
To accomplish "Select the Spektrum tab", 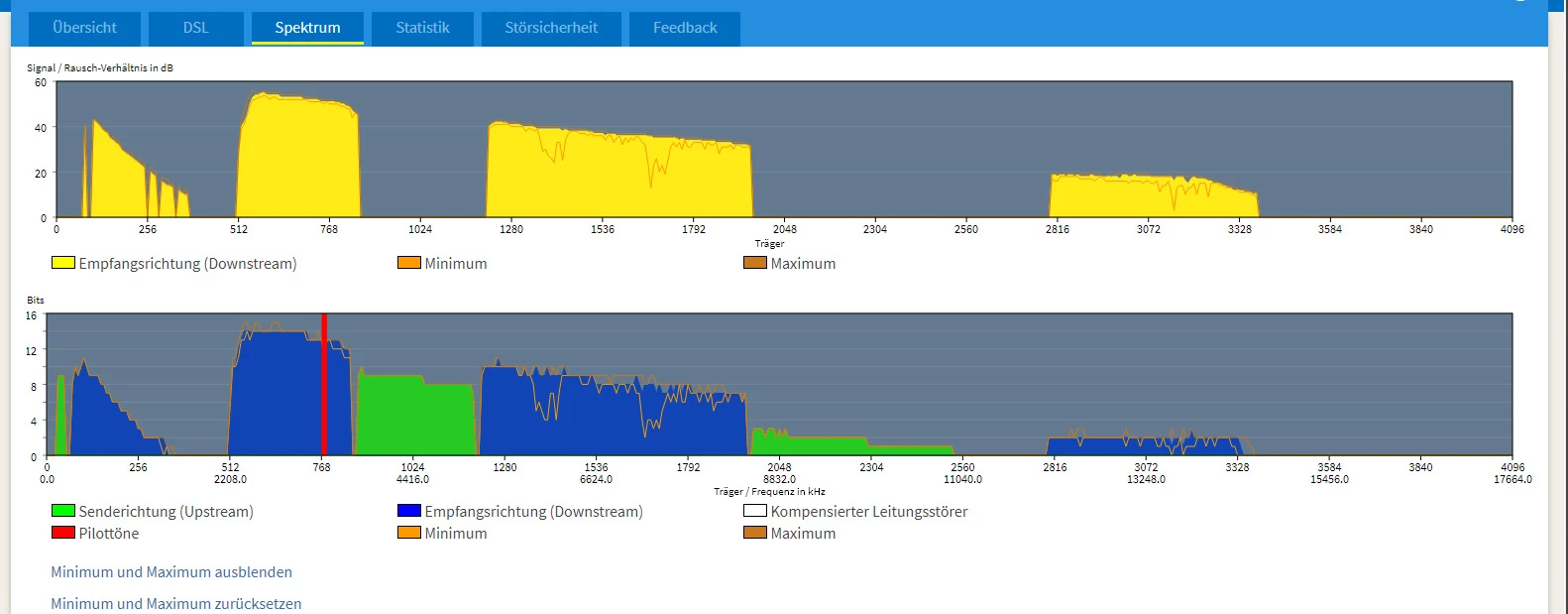I will click(x=307, y=28).
